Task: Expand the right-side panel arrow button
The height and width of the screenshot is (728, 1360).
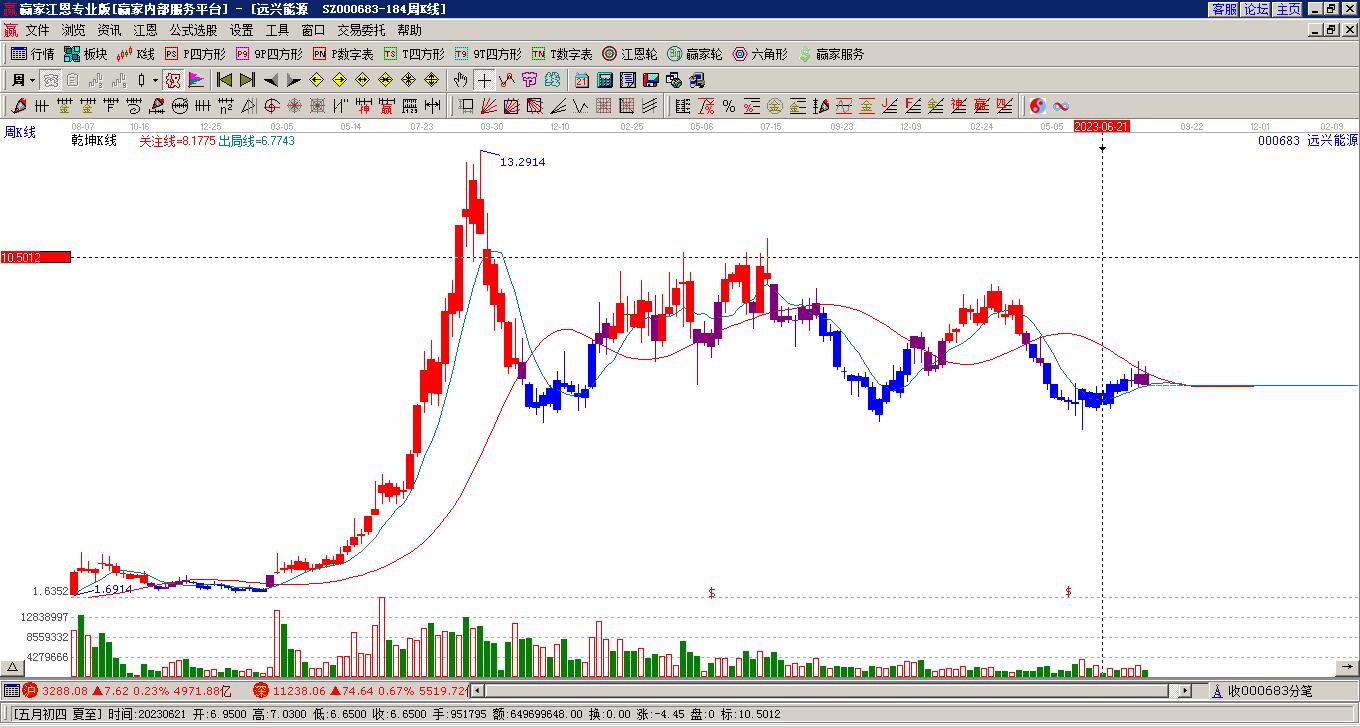Action: coord(1347,667)
